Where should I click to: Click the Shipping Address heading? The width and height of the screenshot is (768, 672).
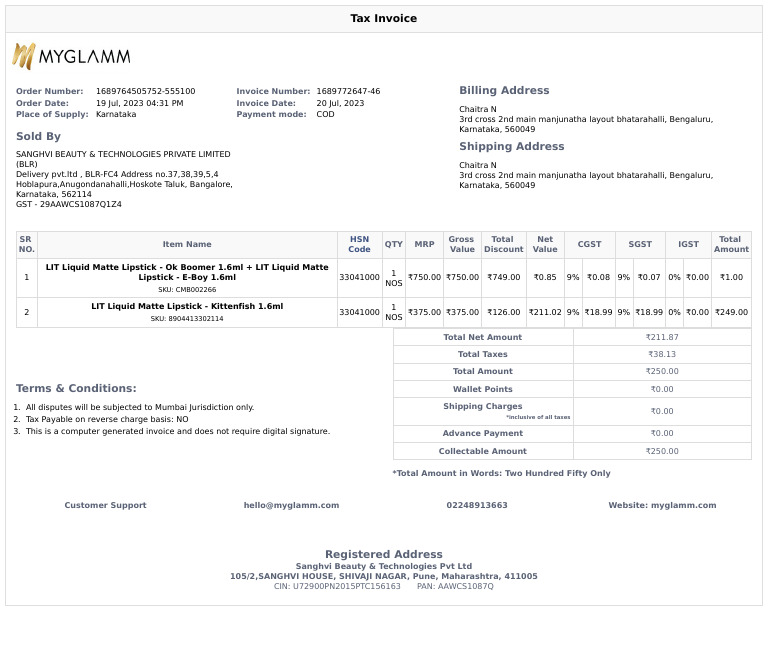tap(511, 146)
